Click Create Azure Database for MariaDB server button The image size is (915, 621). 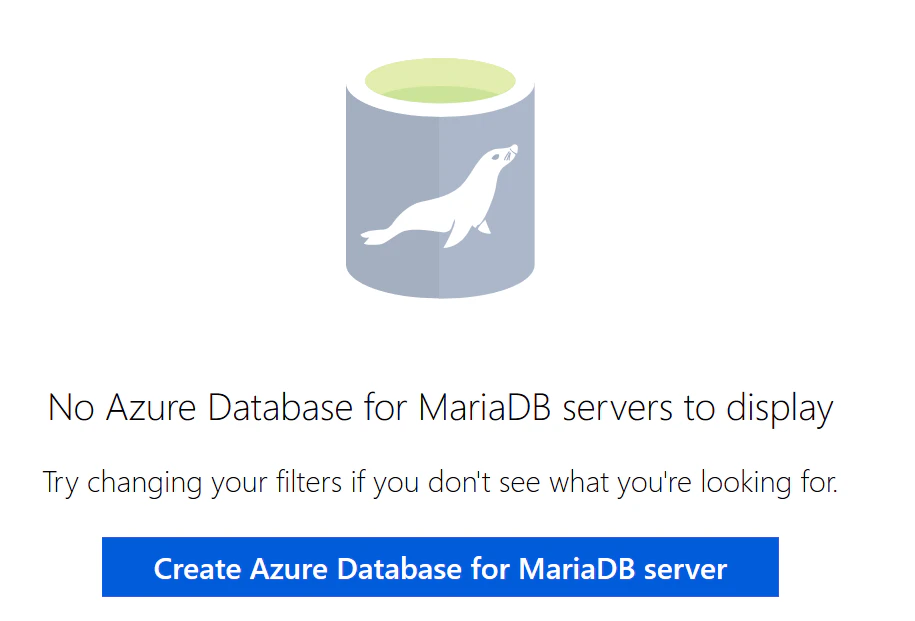440,567
